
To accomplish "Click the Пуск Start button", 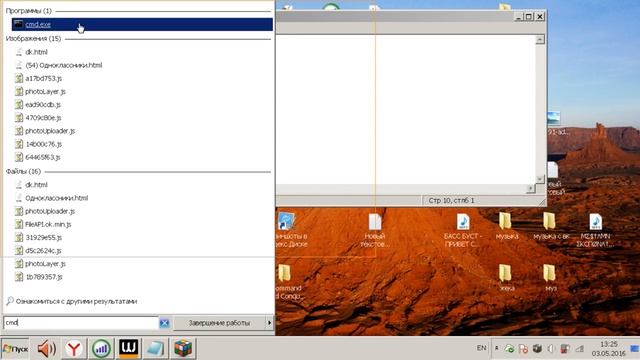I will click(15, 349).
